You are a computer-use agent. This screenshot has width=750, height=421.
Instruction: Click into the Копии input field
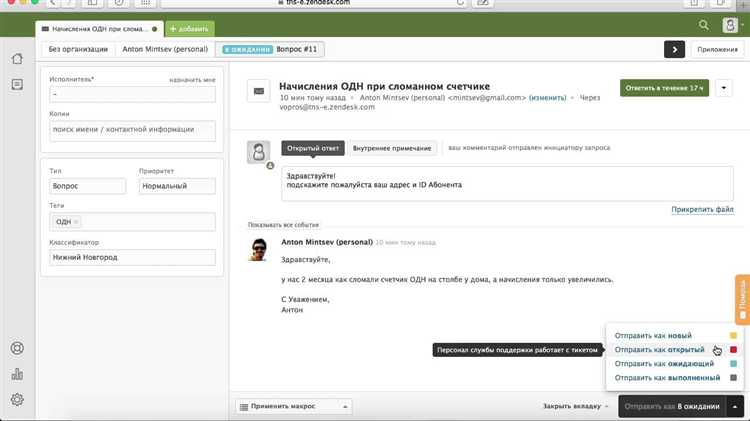(132, 130)
